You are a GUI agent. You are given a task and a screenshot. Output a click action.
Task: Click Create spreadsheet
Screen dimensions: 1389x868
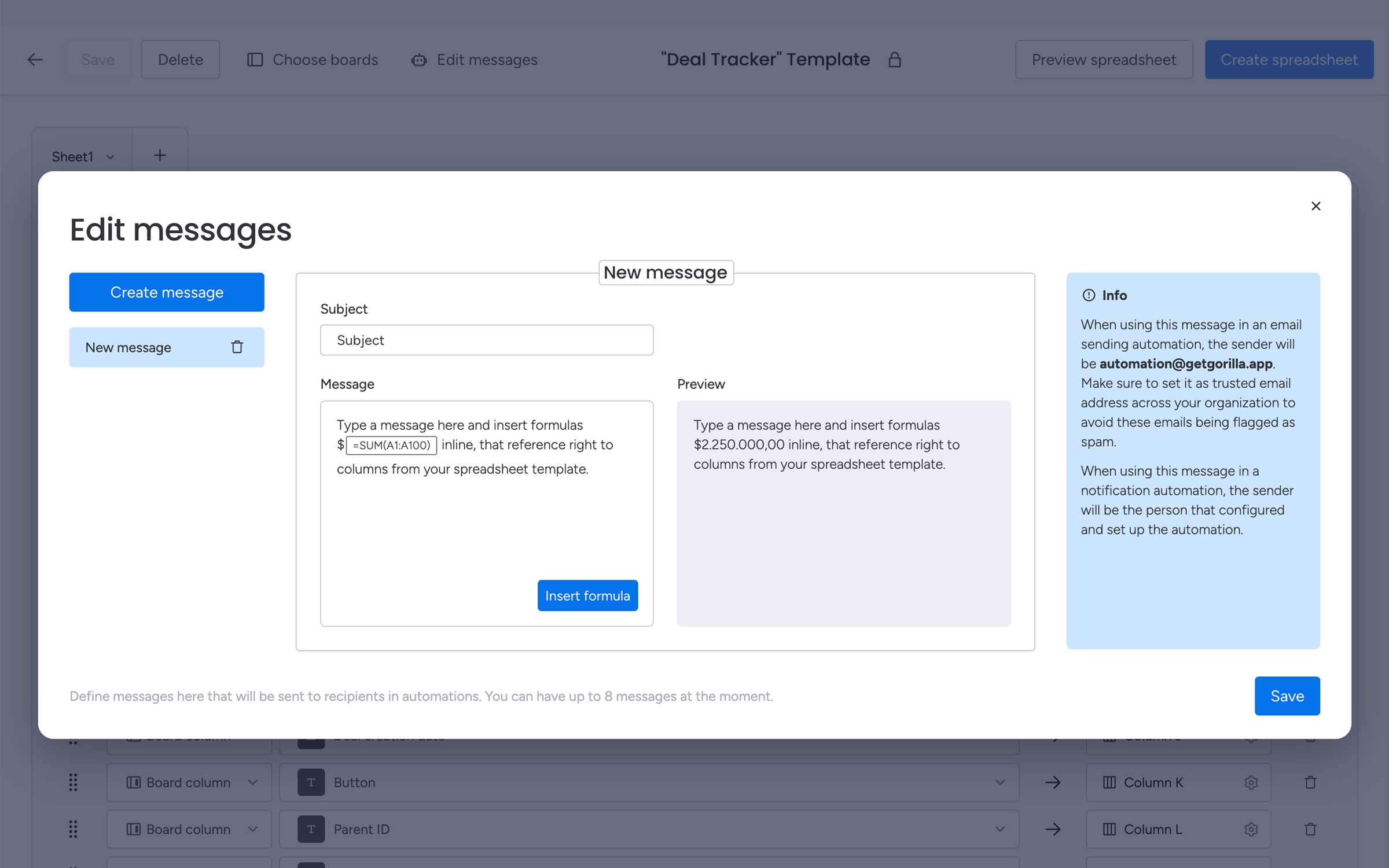1289,60
